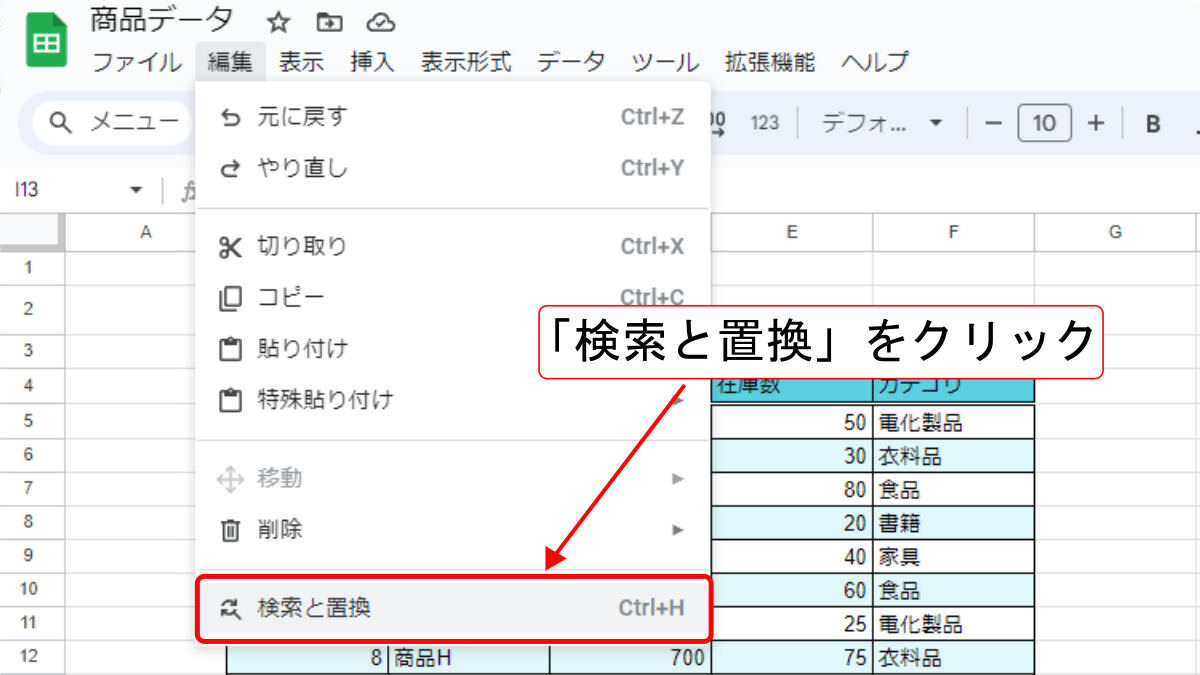Choose 切り取り from the edit menu
The height and width of the screenshot is (675, 1200).
pos(452,246)
